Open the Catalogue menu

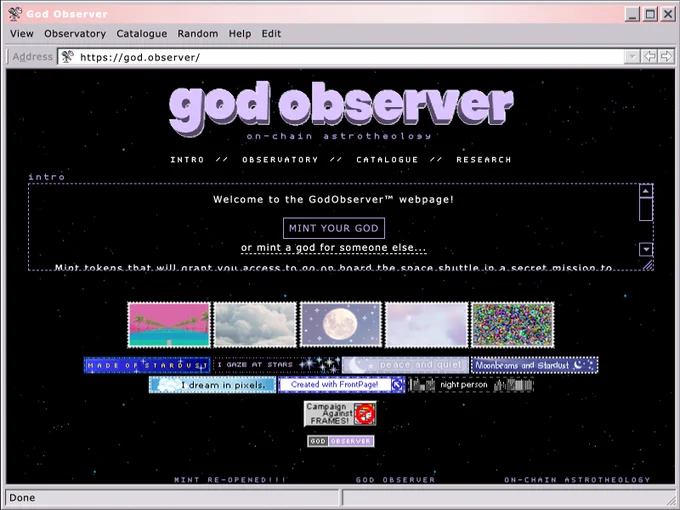(x=142, y=34)
